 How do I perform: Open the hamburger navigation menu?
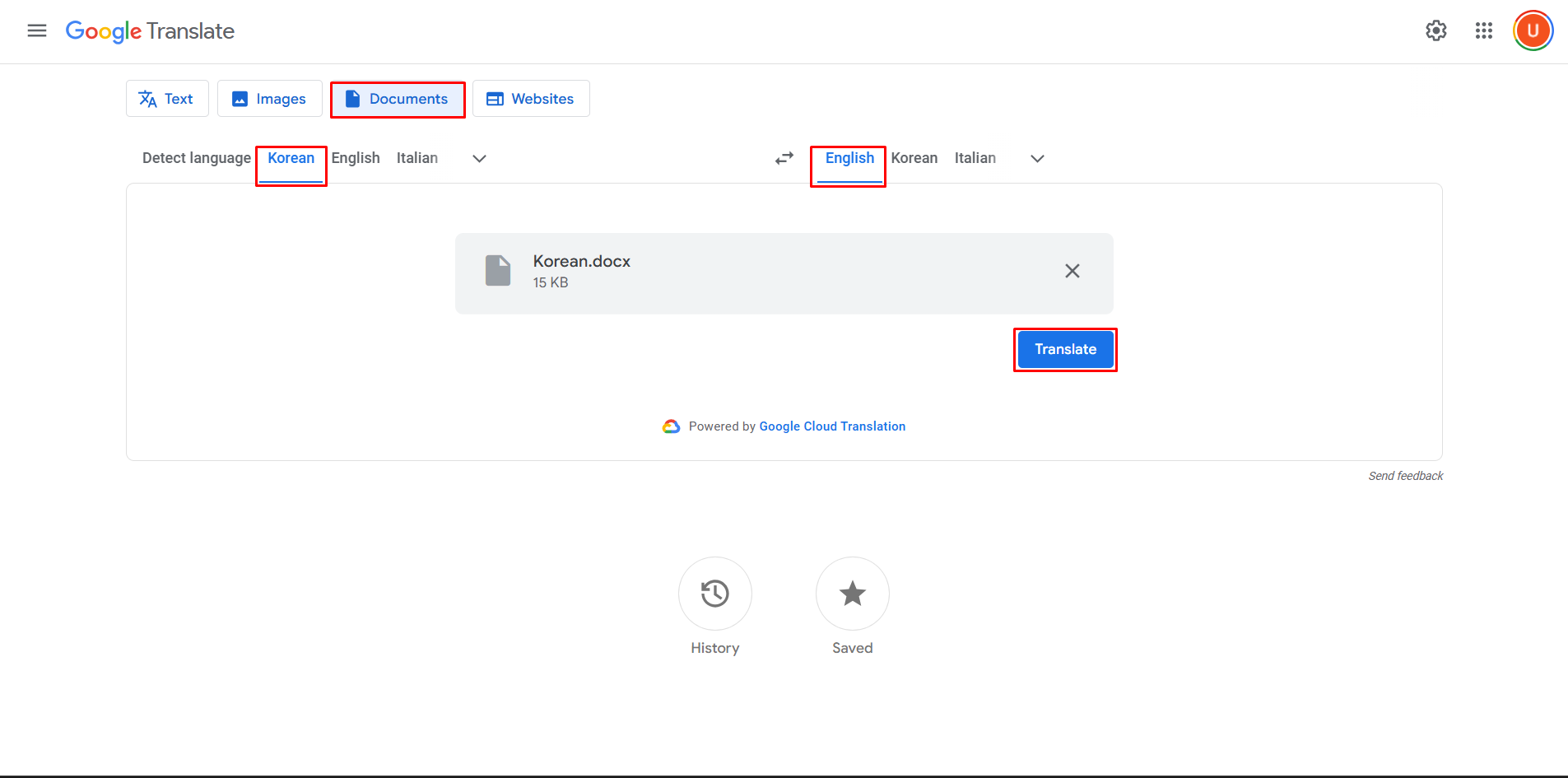tap(36, 30)
